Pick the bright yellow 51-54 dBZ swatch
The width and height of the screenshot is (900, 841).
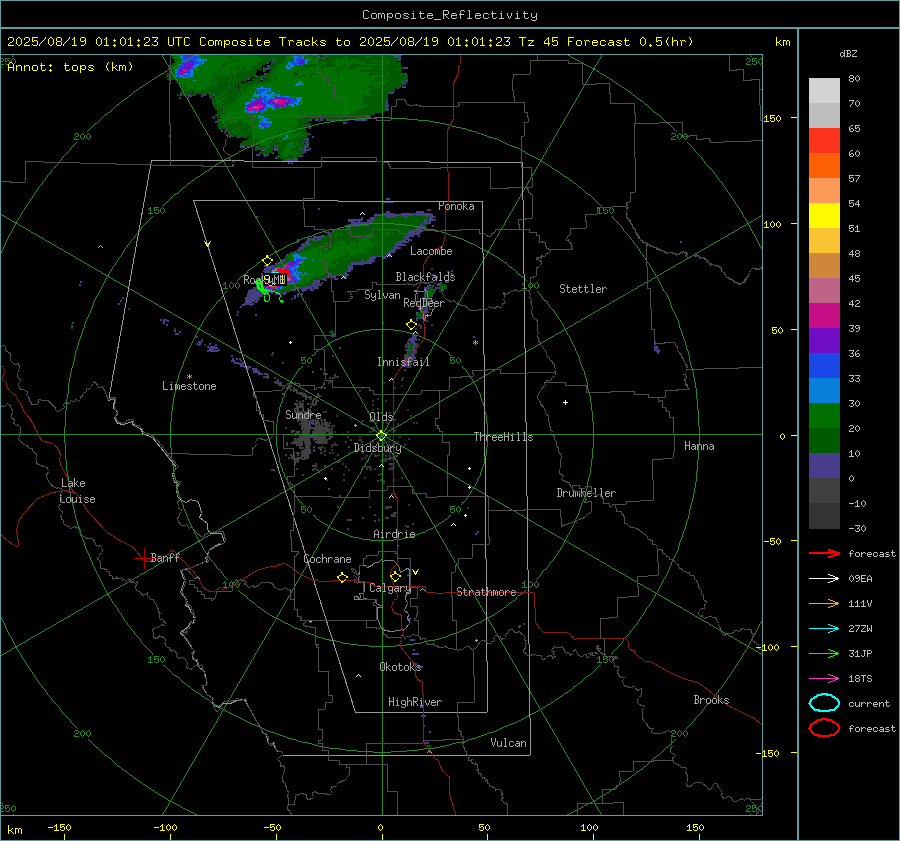pyautogui.click(x=824, y=216)
